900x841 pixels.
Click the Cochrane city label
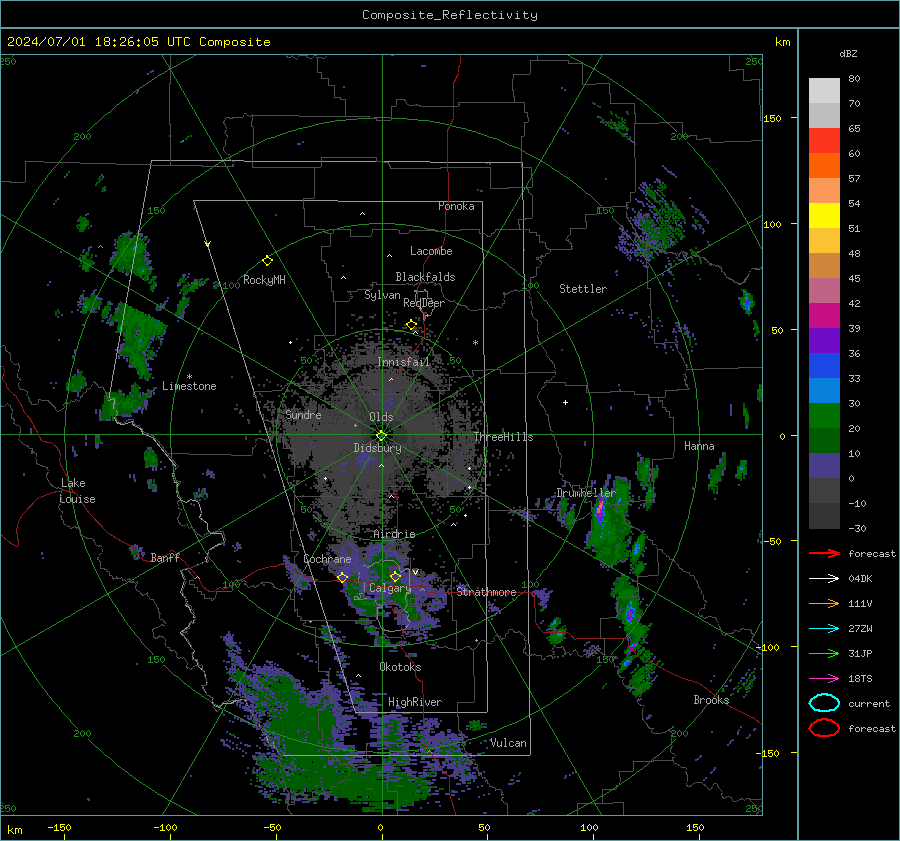pyautogui.click(x=327, y=559)
